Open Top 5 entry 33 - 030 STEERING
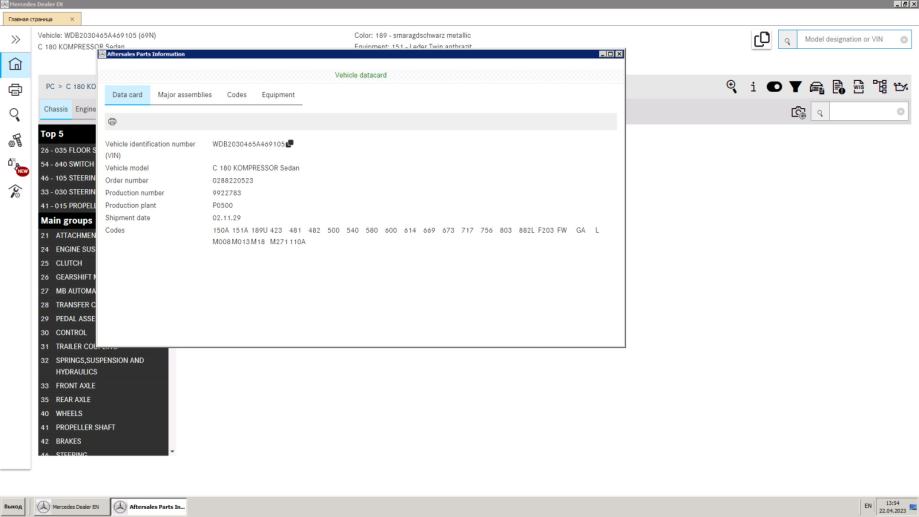This screenshot has height=517, width=919. click(67, 192)
